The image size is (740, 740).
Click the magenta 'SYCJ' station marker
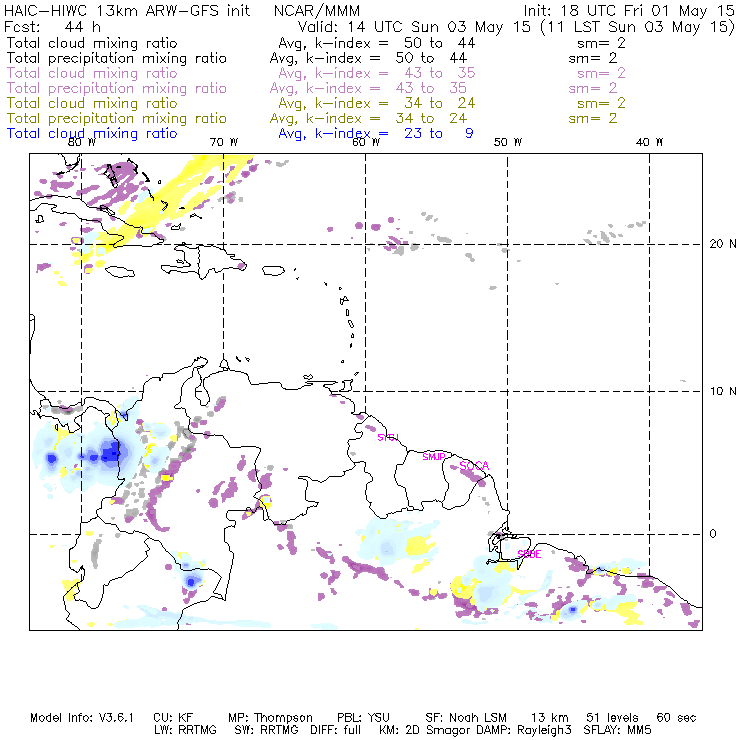(388, 437)
